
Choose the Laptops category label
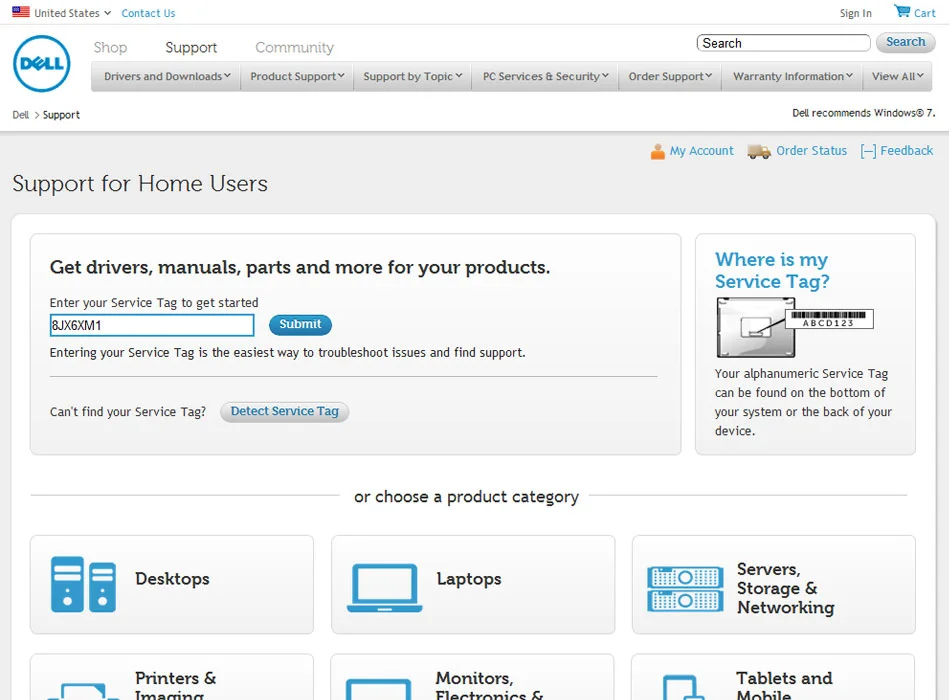469,579
